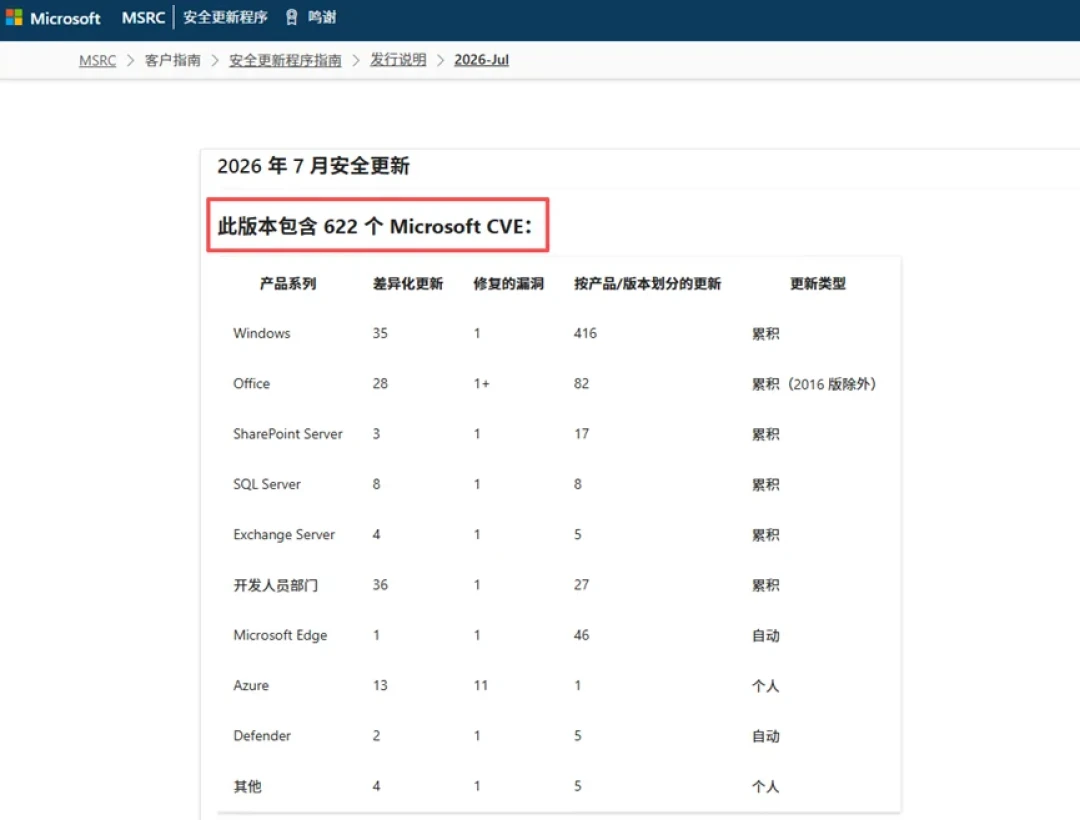
Task: Click the 此版本包含 622 个 Microsoft CVE heading
Action: tap(375, 226)
